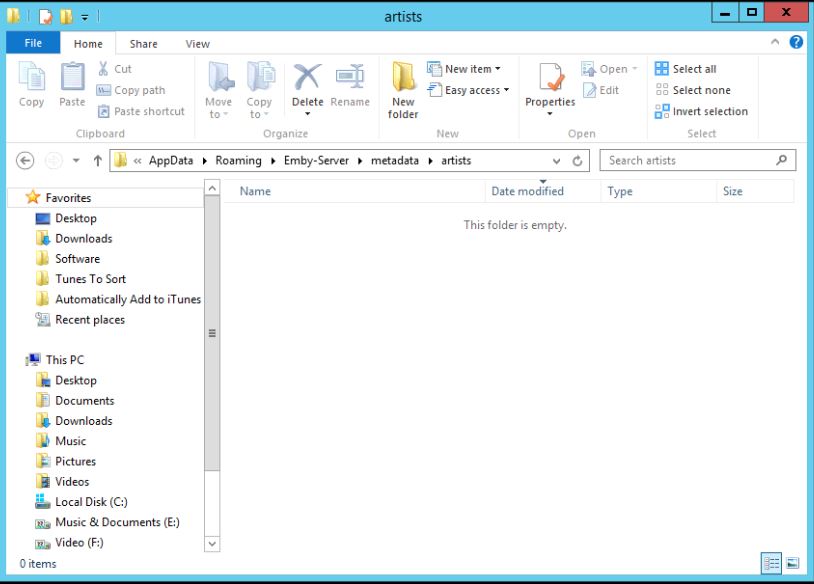Click the Help question mark icon
Image resolution: width=814 pixels, height=584 pixels.
point(796,42)
